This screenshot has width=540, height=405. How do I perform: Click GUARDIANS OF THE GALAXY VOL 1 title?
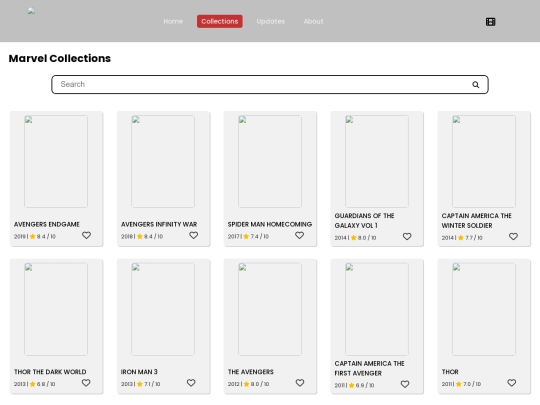364,221
